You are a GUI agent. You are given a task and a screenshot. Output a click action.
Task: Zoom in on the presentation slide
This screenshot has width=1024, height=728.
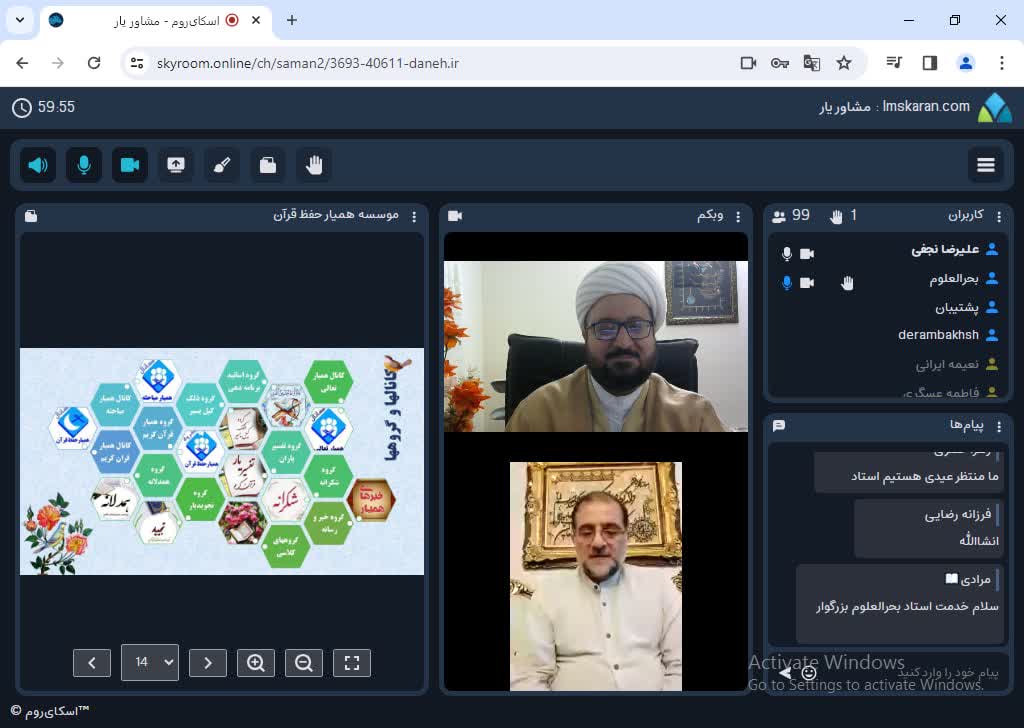pos(256,663)
